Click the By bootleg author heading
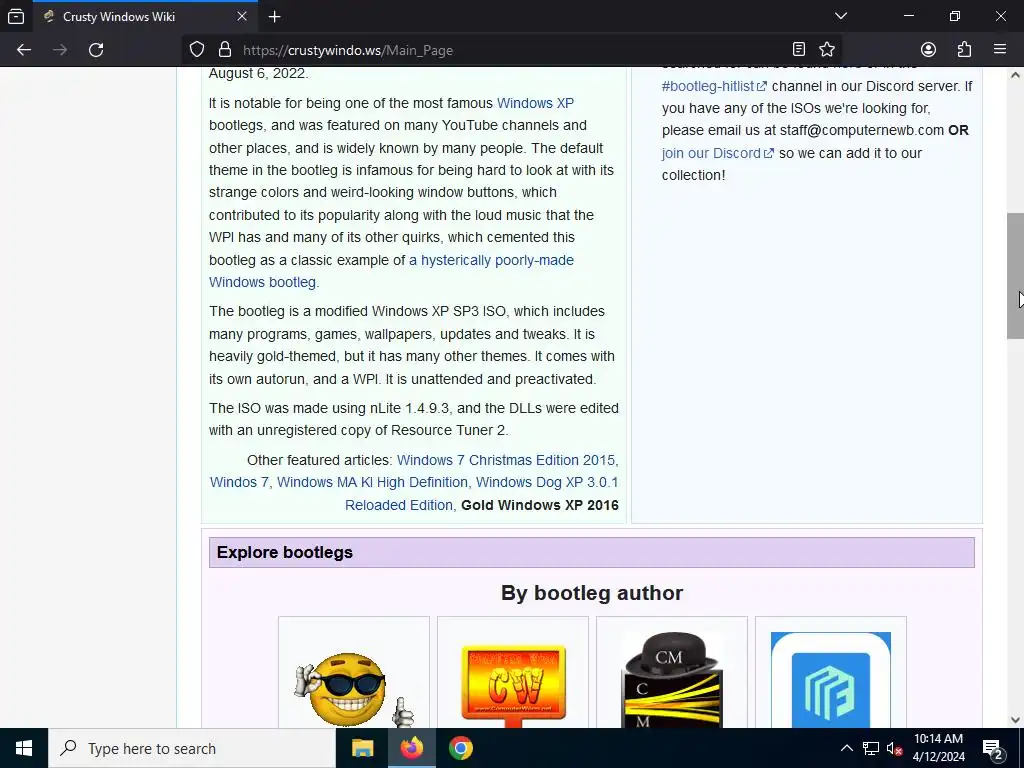 tap(592, 593)
